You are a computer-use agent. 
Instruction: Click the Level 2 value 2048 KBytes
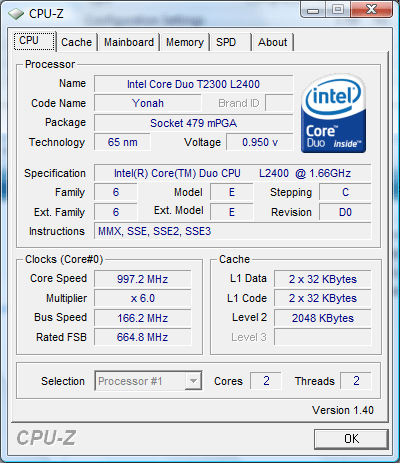323,318
